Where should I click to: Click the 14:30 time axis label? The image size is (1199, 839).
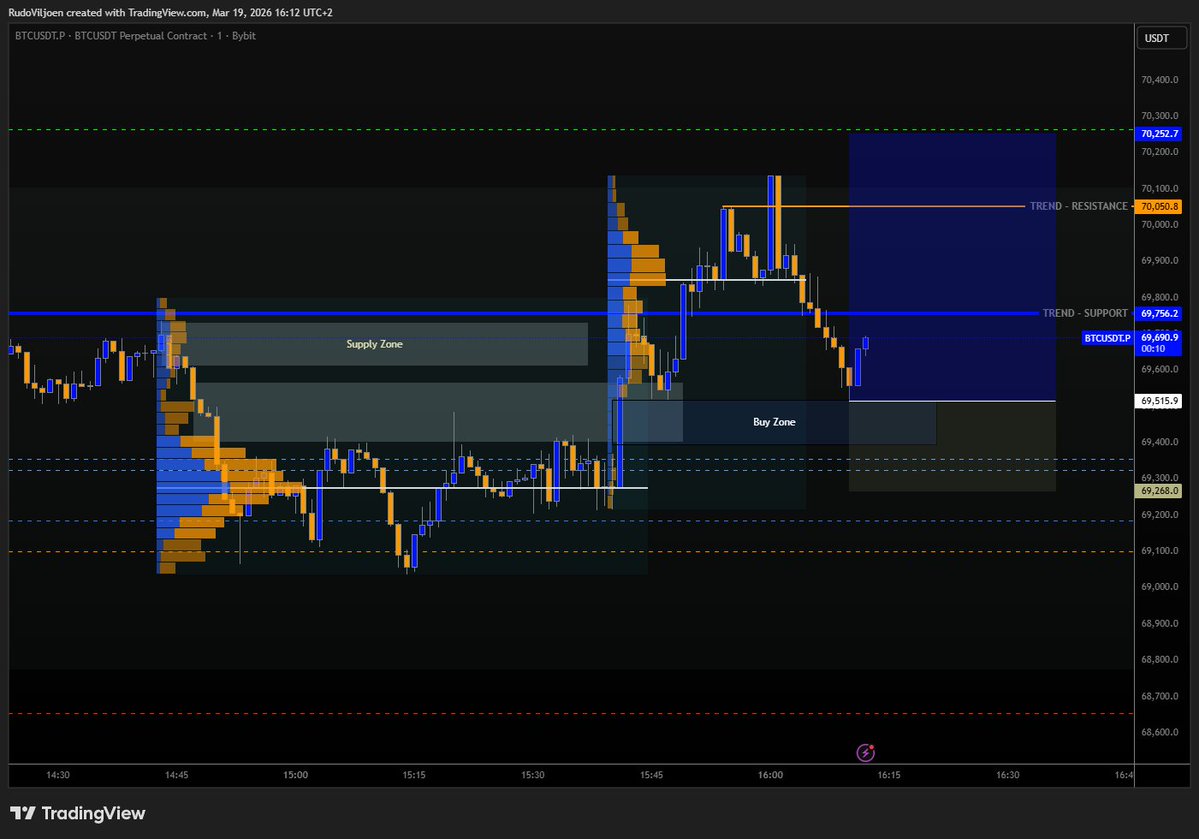coord(57,775)
